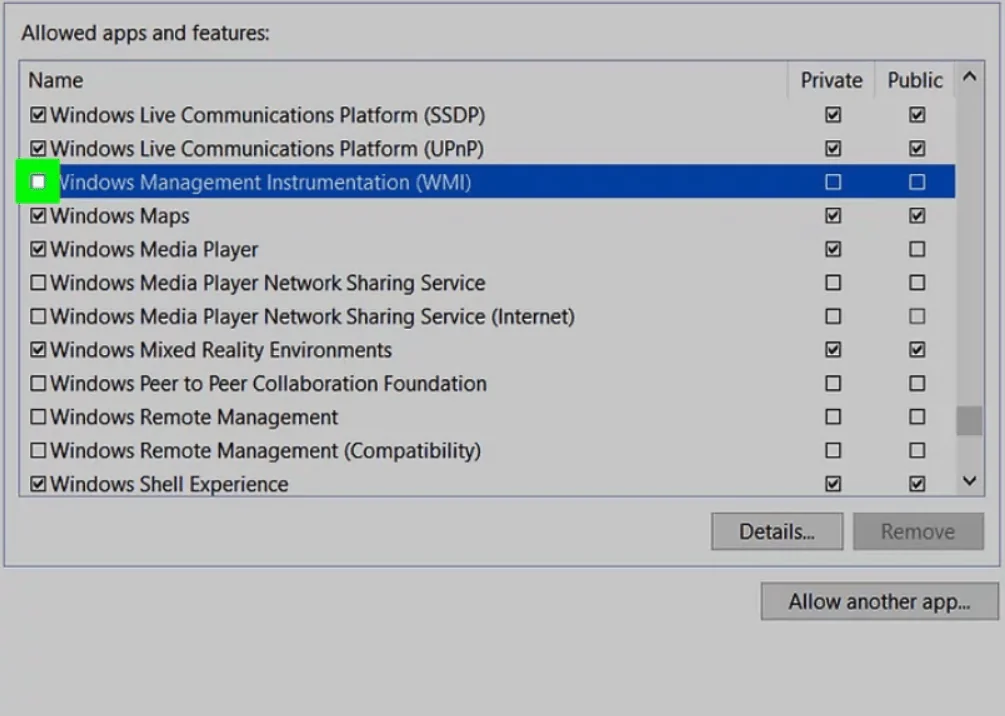
Task: Click the scrollbar up arrow
Action: [x=968, y=76]
